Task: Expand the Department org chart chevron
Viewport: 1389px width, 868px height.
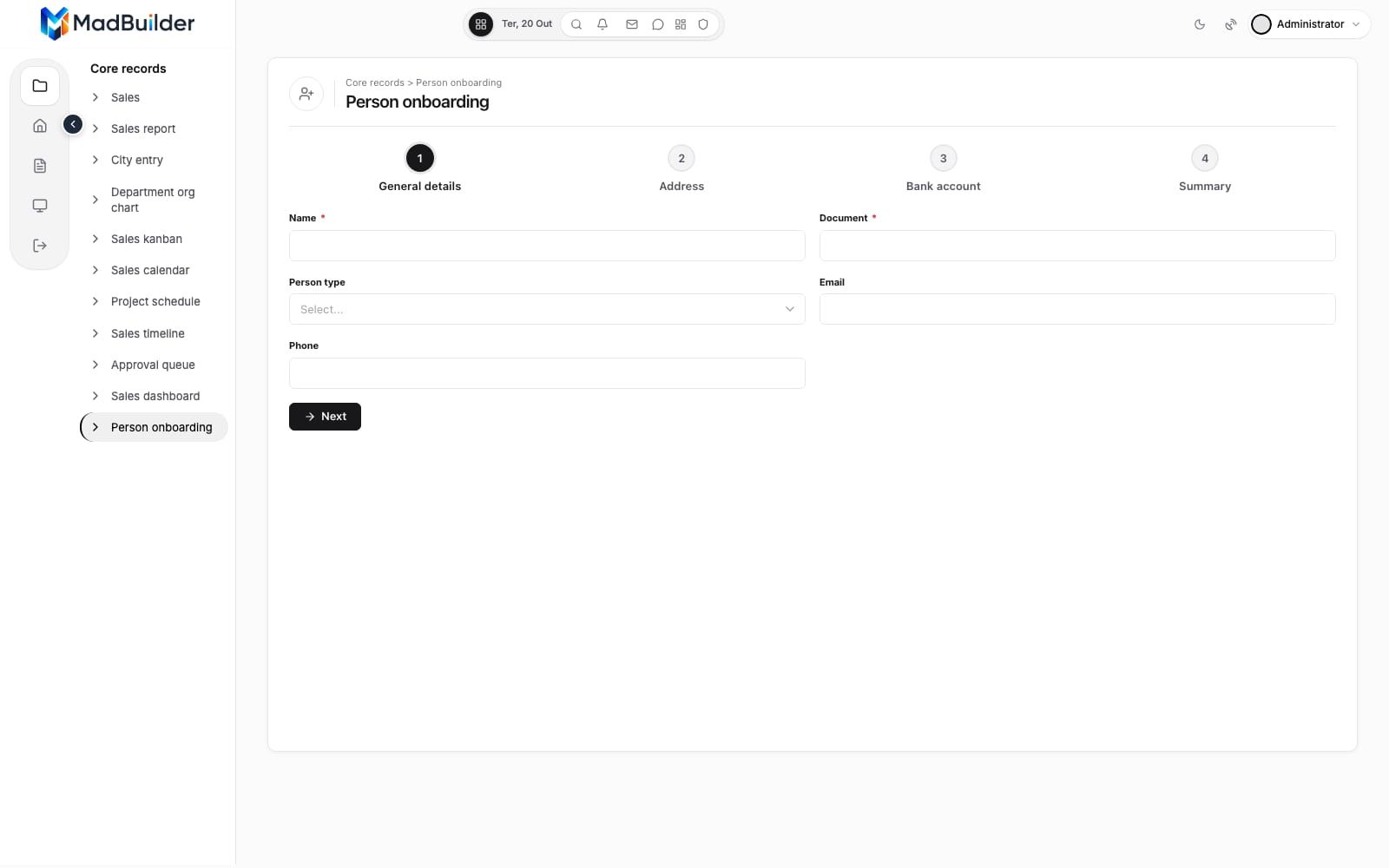Action: pyautogui.click(x=95, y=200)
